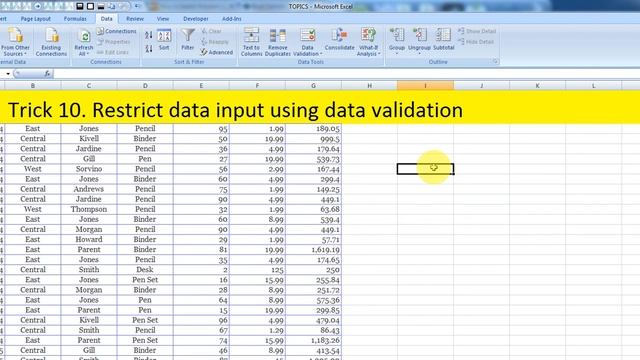Select highlighted column I header
640x360 pixels.
pos(425,86)
